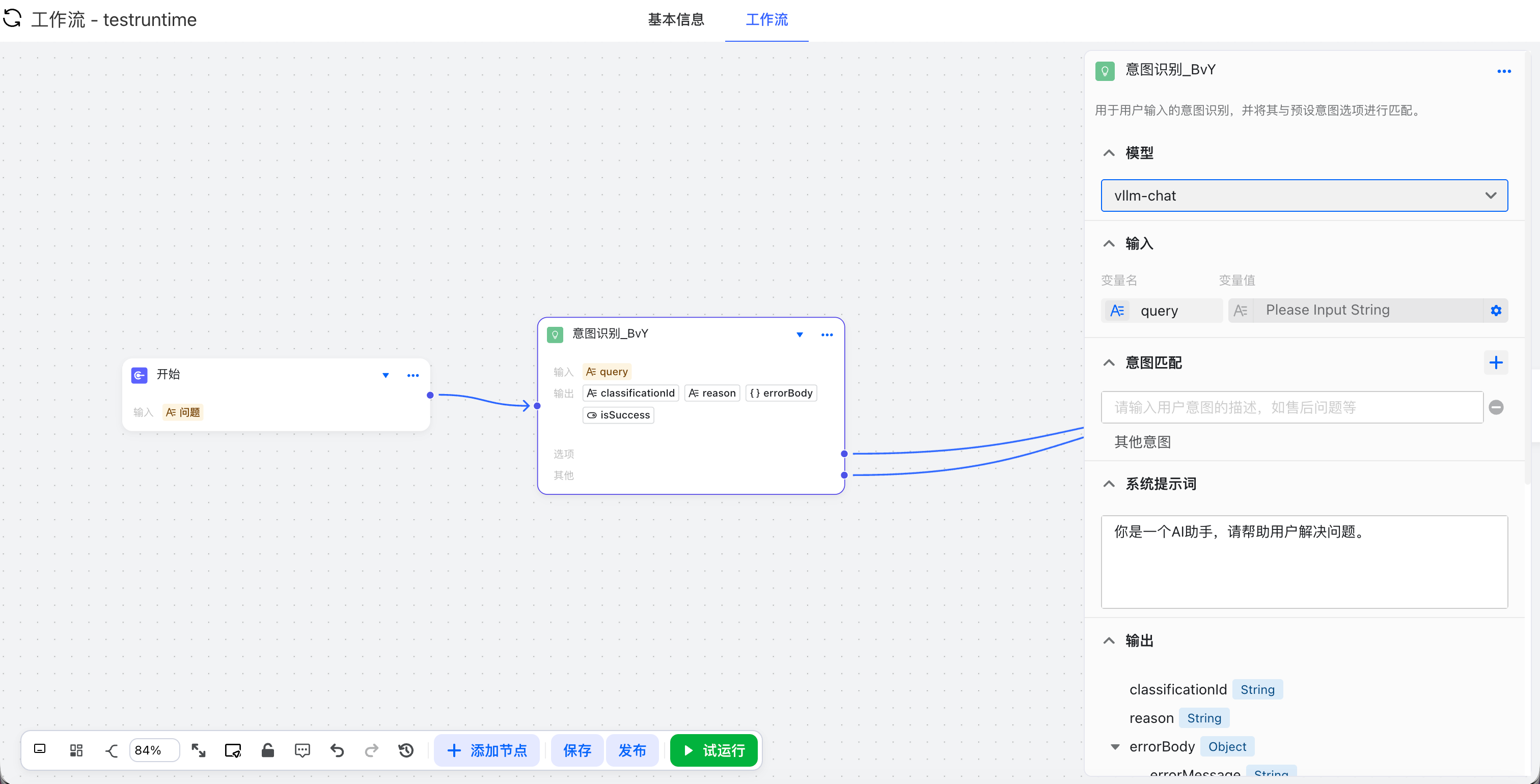Open three-dot menu on 开始 node

pyautogui.click(x=413, y=375)
